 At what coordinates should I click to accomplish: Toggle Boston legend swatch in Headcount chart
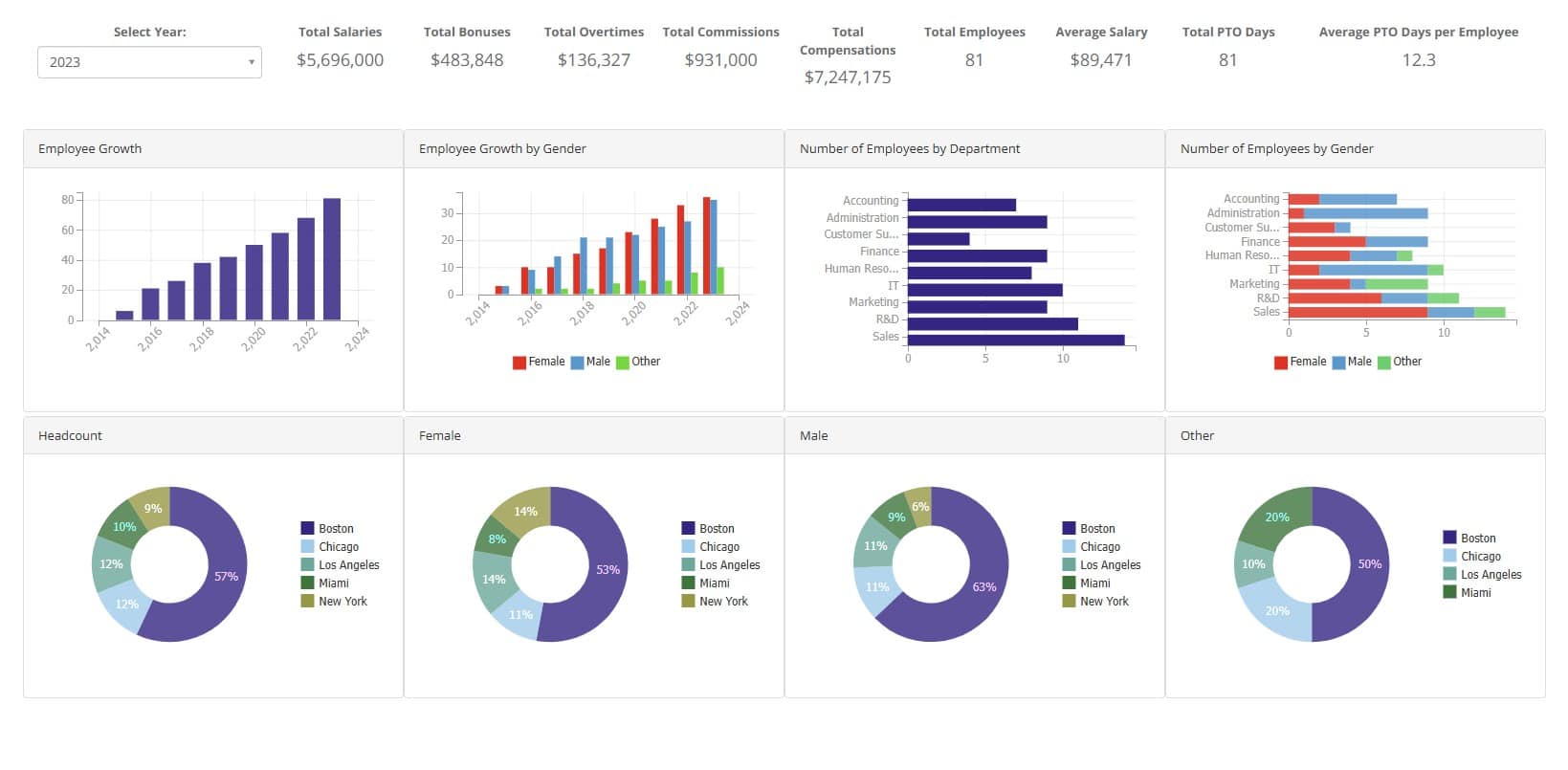point(307,528)
